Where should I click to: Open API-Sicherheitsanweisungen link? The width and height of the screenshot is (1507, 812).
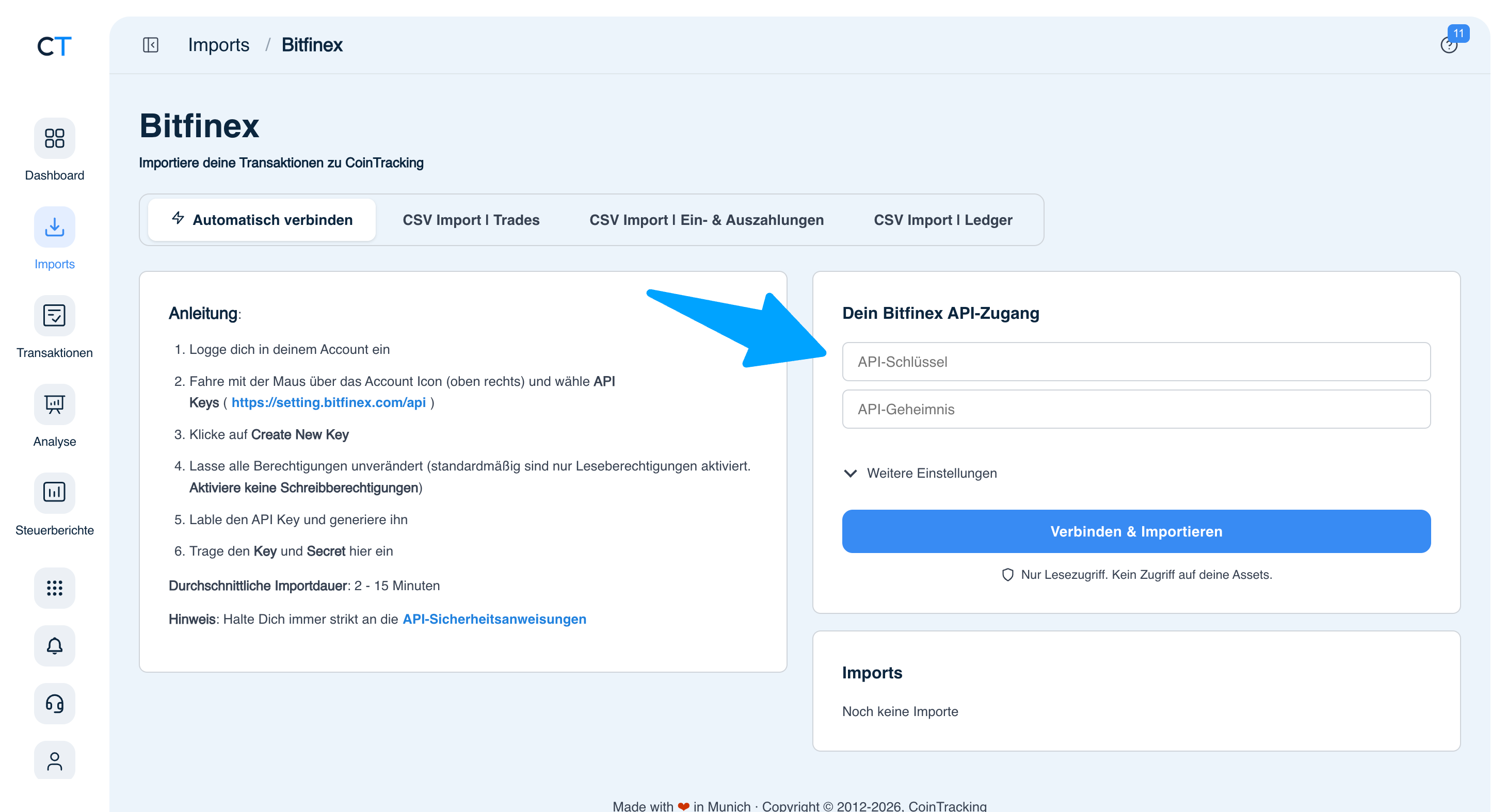click(494, 620)
